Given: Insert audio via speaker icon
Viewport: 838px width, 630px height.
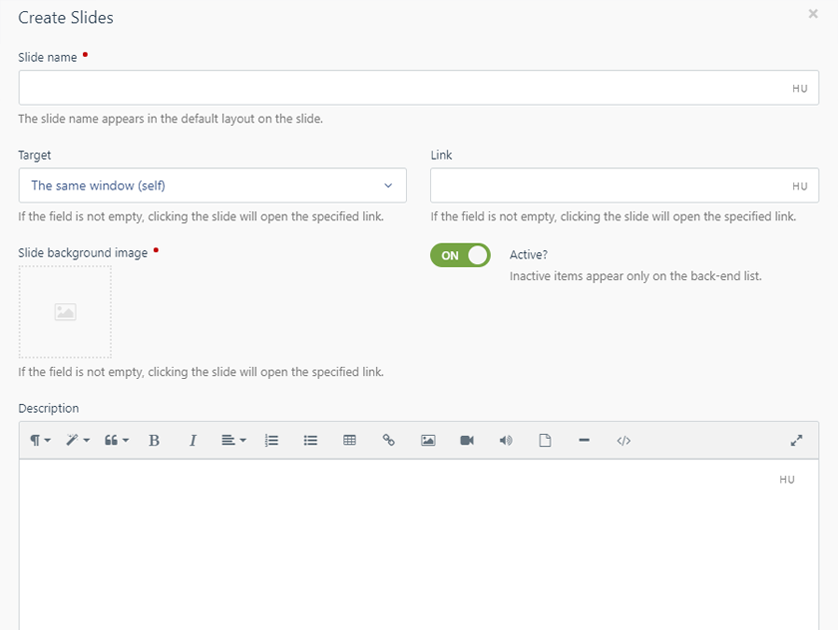Looking at the screenshot, I should (506, 440).
